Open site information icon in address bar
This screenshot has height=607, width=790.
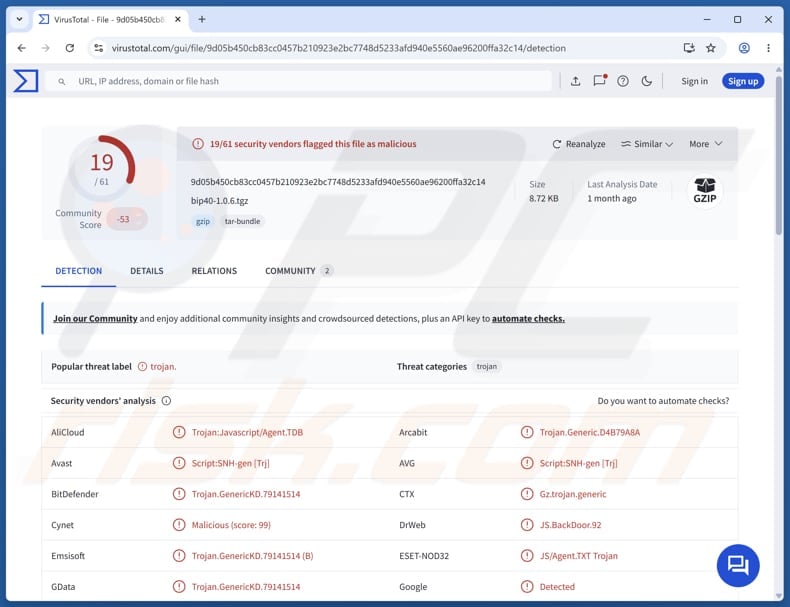[x=99, y=48]
